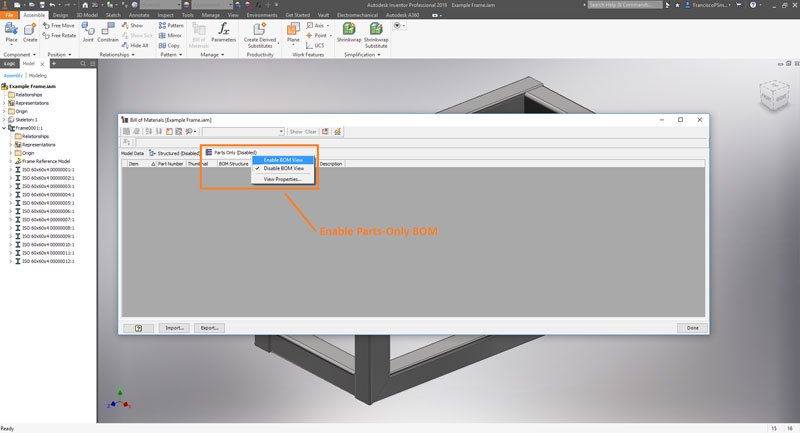The width and height of the screenshot is (800, 433).
Task: Select the Axis work feature
Action: (316, 25)
